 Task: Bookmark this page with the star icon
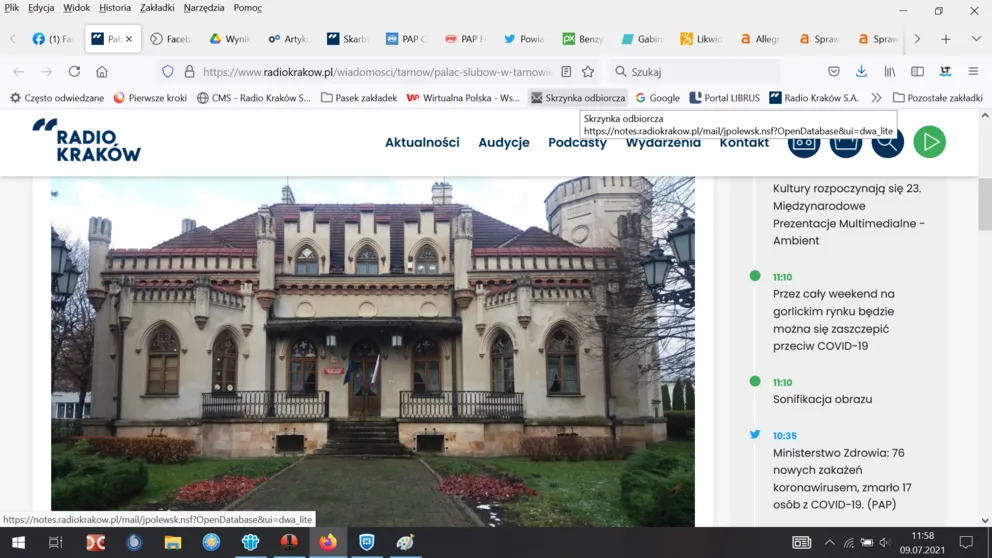[588, 71]
